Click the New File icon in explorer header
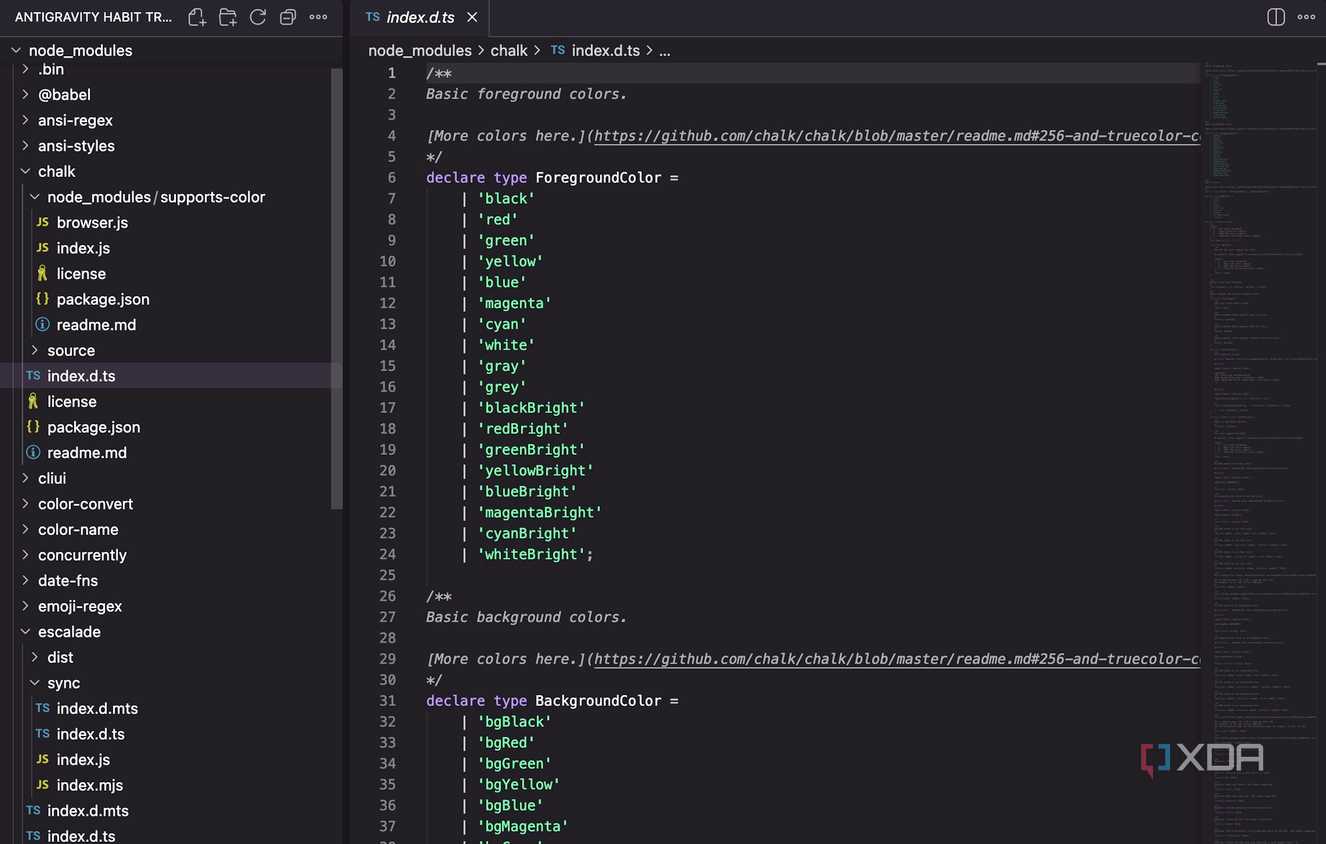This screenshot has width=1326, height=844. 197,17
